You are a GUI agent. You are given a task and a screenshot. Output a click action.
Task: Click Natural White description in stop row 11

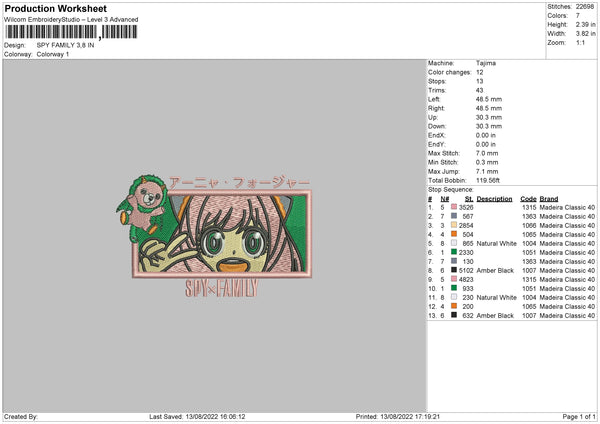pyautogui.click(x=497, y=298)
